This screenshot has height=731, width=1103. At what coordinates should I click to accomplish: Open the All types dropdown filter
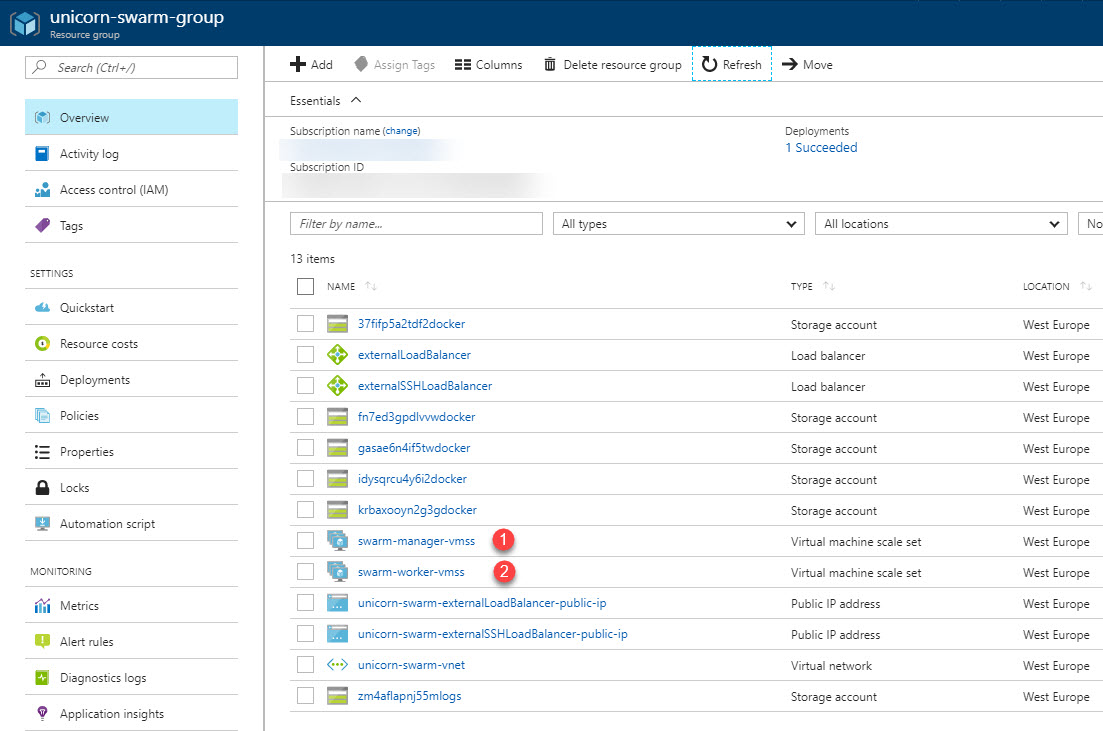tap(678, 223)
